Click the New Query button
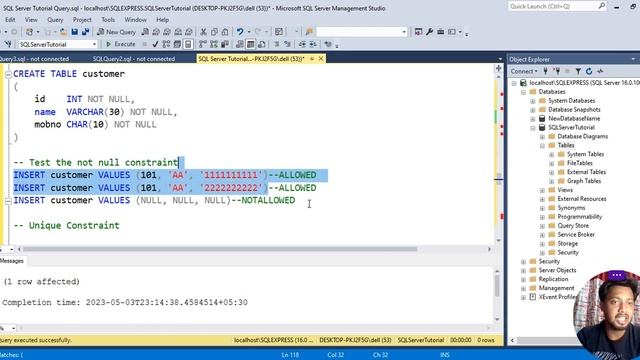 (117, 32)
